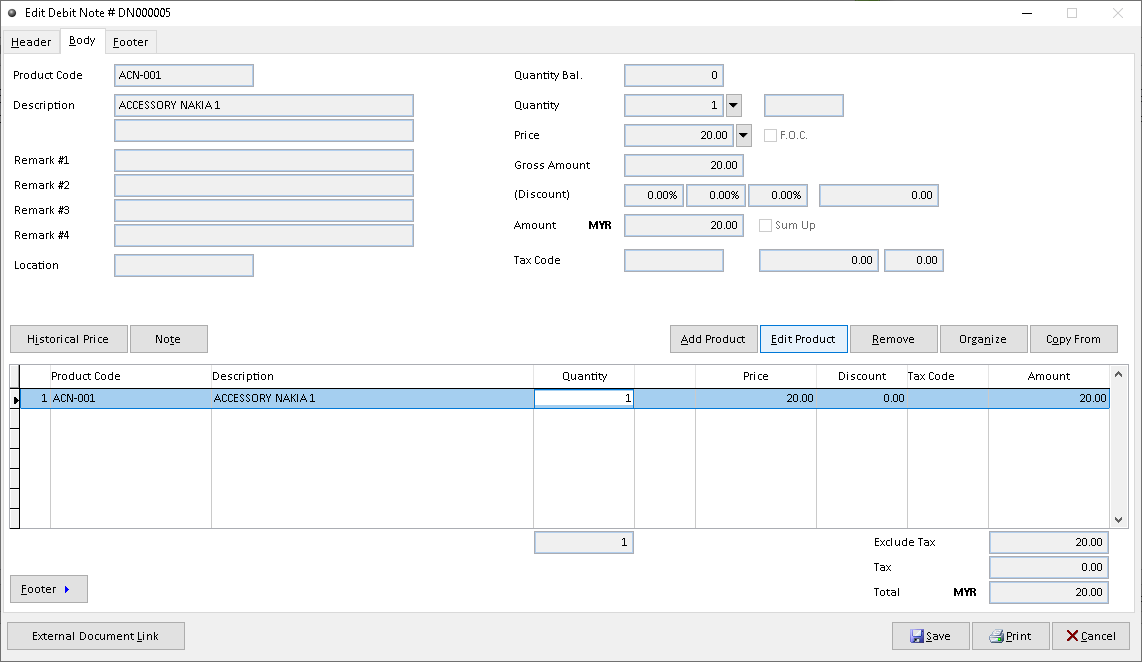This screenshot has width=1142, height=662.
Task: Click the Remark #4 field
Action: pos(264,235)
